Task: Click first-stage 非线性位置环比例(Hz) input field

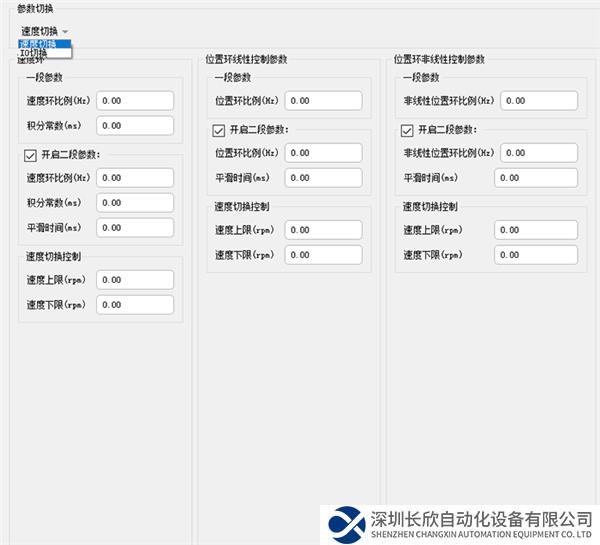Action: pos(539,101)
